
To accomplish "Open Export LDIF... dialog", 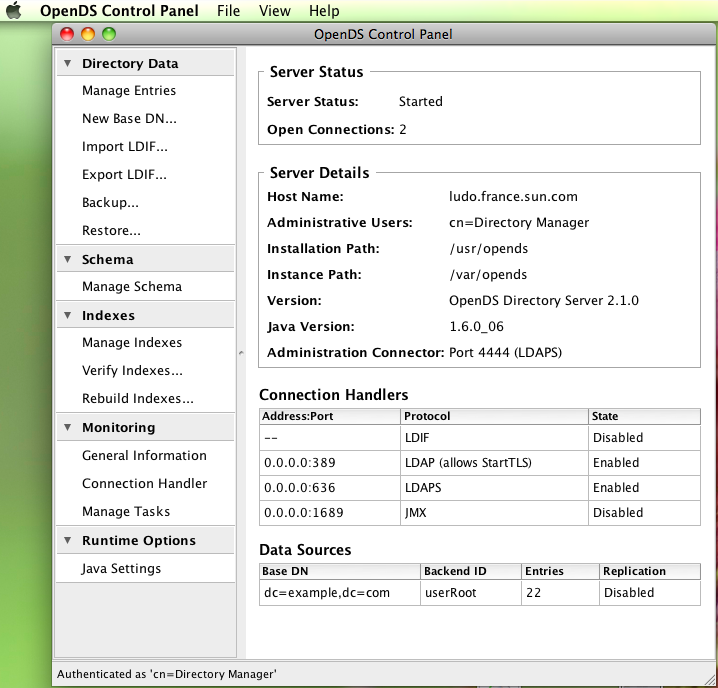I will [x=124, y=175].
